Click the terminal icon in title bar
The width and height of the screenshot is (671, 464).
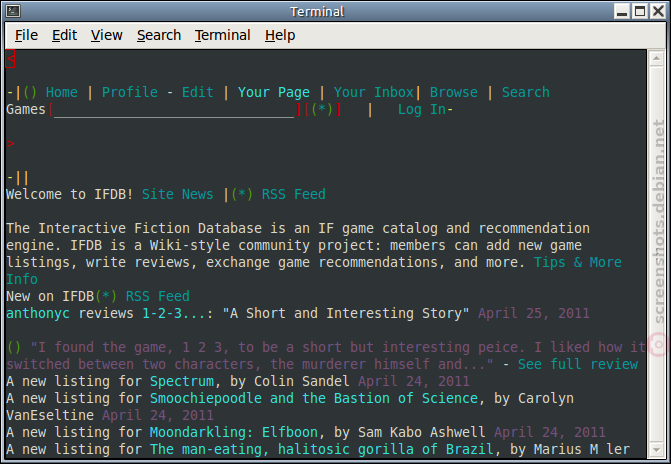13,11
